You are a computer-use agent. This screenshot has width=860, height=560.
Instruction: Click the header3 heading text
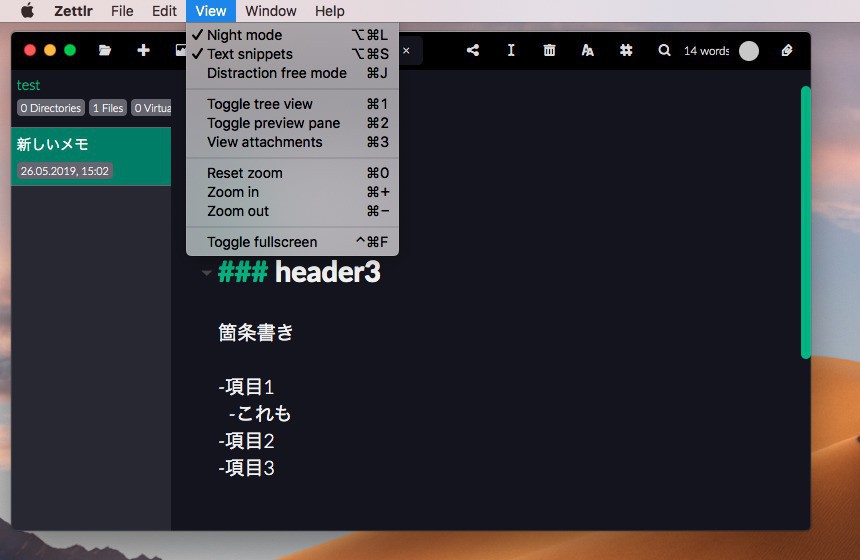[327, 272]
